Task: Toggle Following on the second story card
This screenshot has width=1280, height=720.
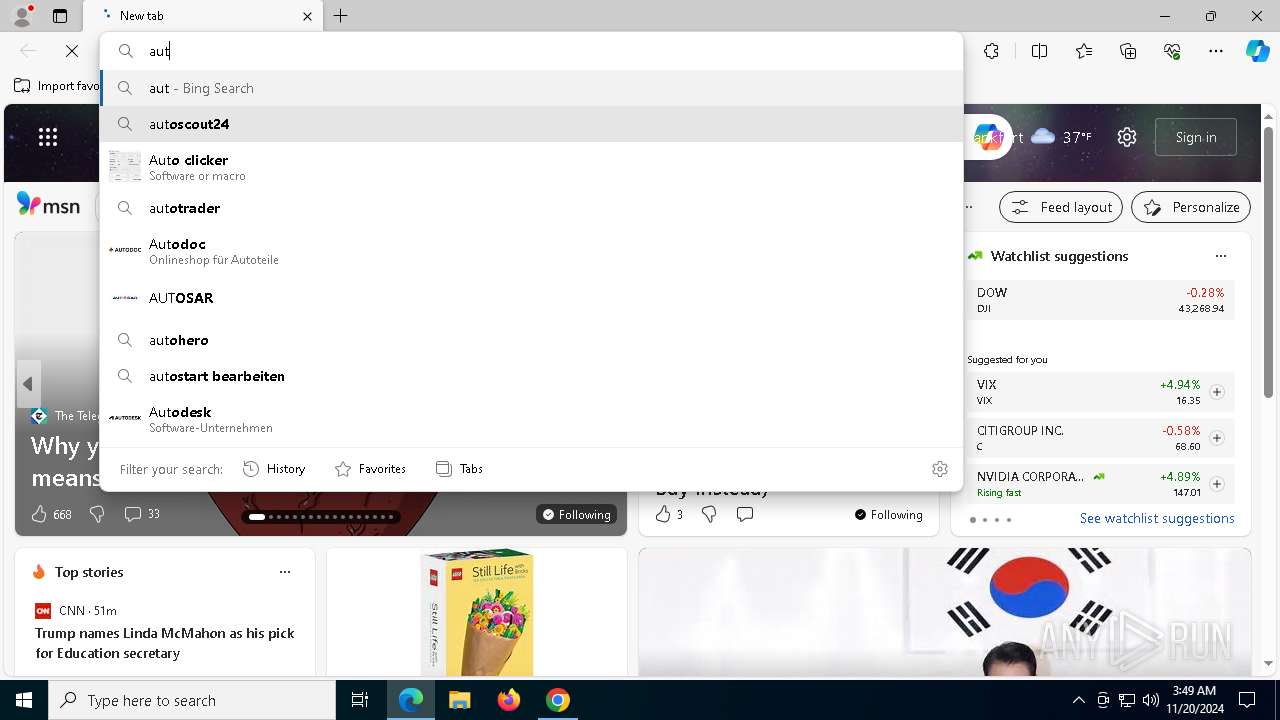Action: (888, 514)
